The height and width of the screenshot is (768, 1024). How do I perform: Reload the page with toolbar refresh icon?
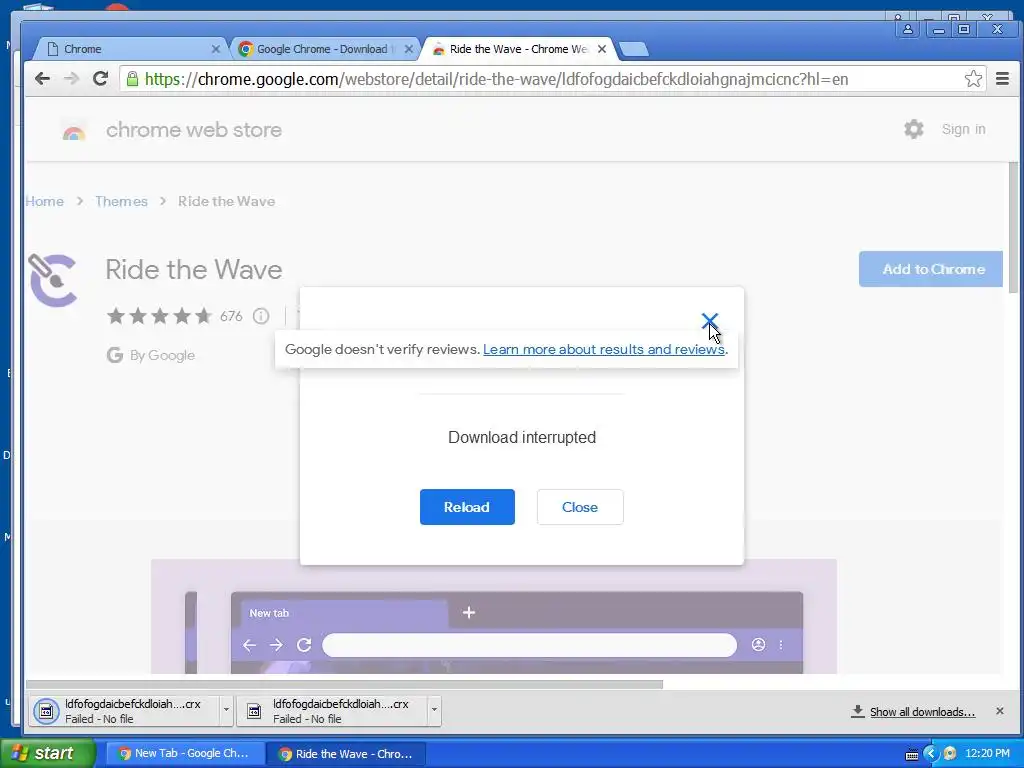[100, 79]
